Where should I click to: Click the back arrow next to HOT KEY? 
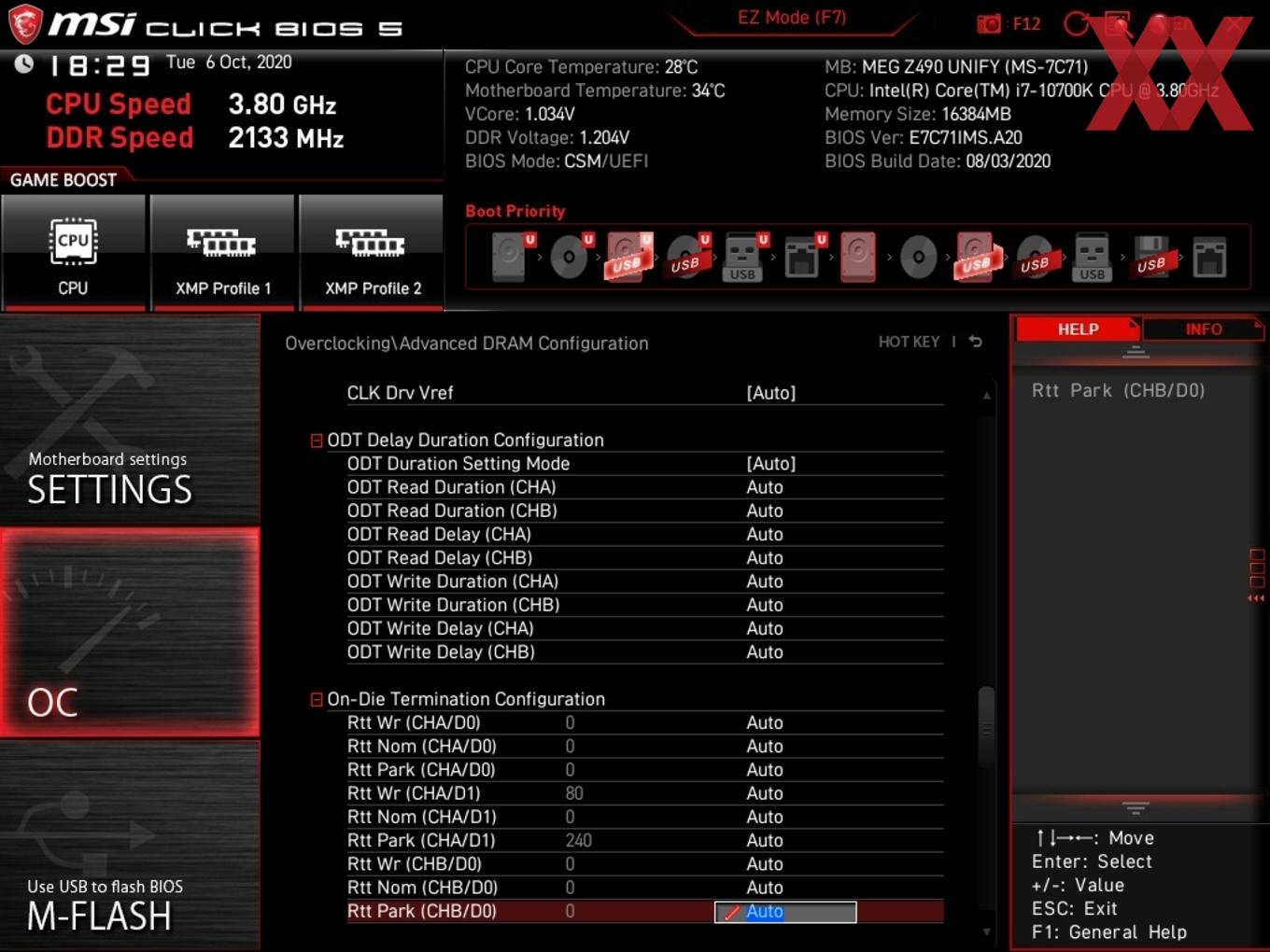[x=976, y=342]
